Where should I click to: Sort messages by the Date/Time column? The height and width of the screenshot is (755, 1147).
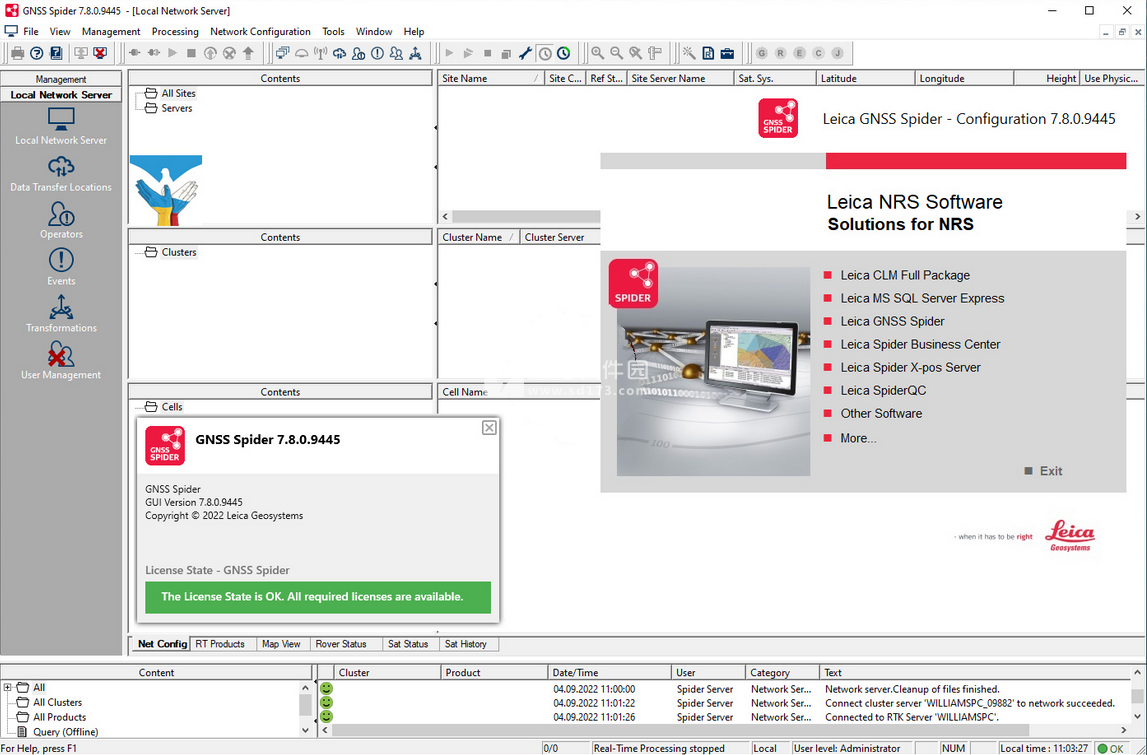(609, 672)
